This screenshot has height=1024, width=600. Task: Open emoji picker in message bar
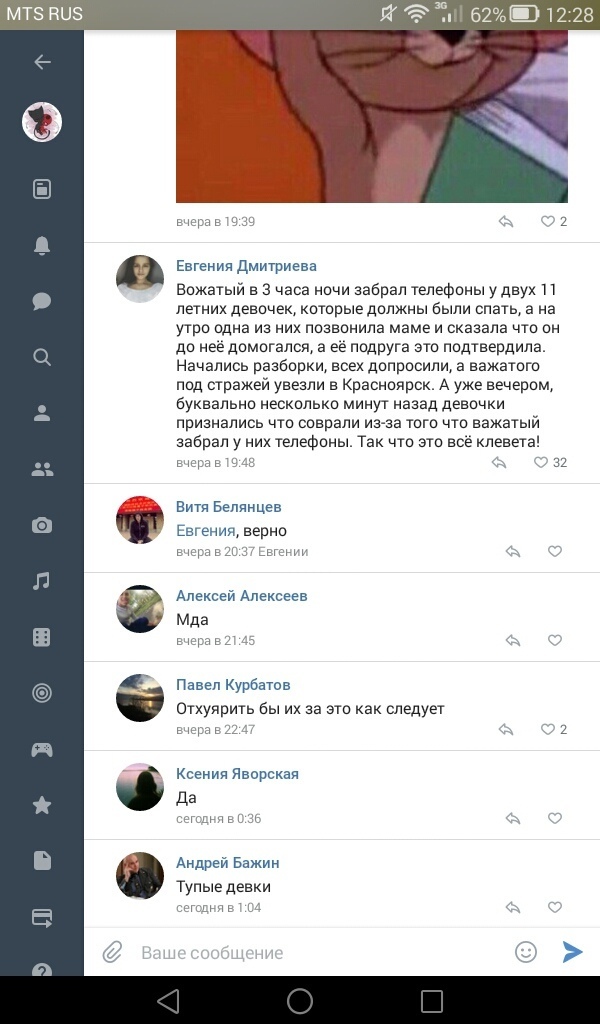pos(526,952)
